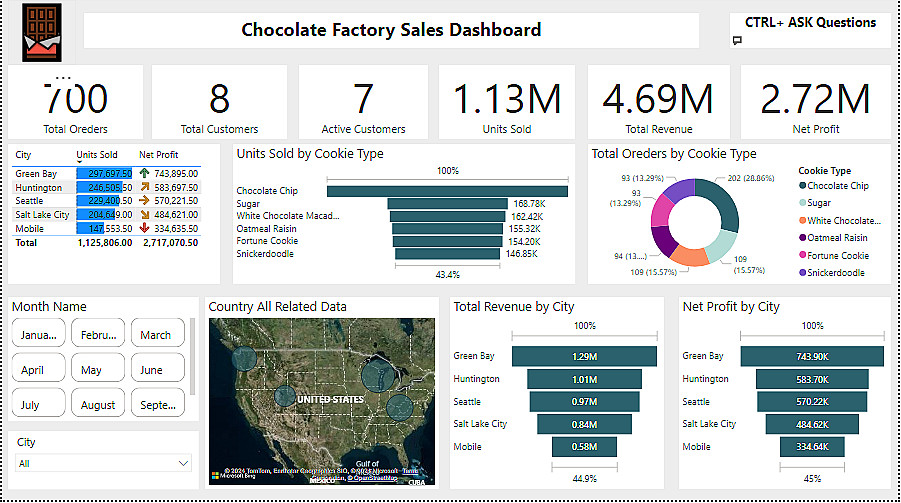The width and height of the screenshot is (901, 503).
Task: Click Green Bay revenue bar 1.29M
Action: (x=584, y=356)
